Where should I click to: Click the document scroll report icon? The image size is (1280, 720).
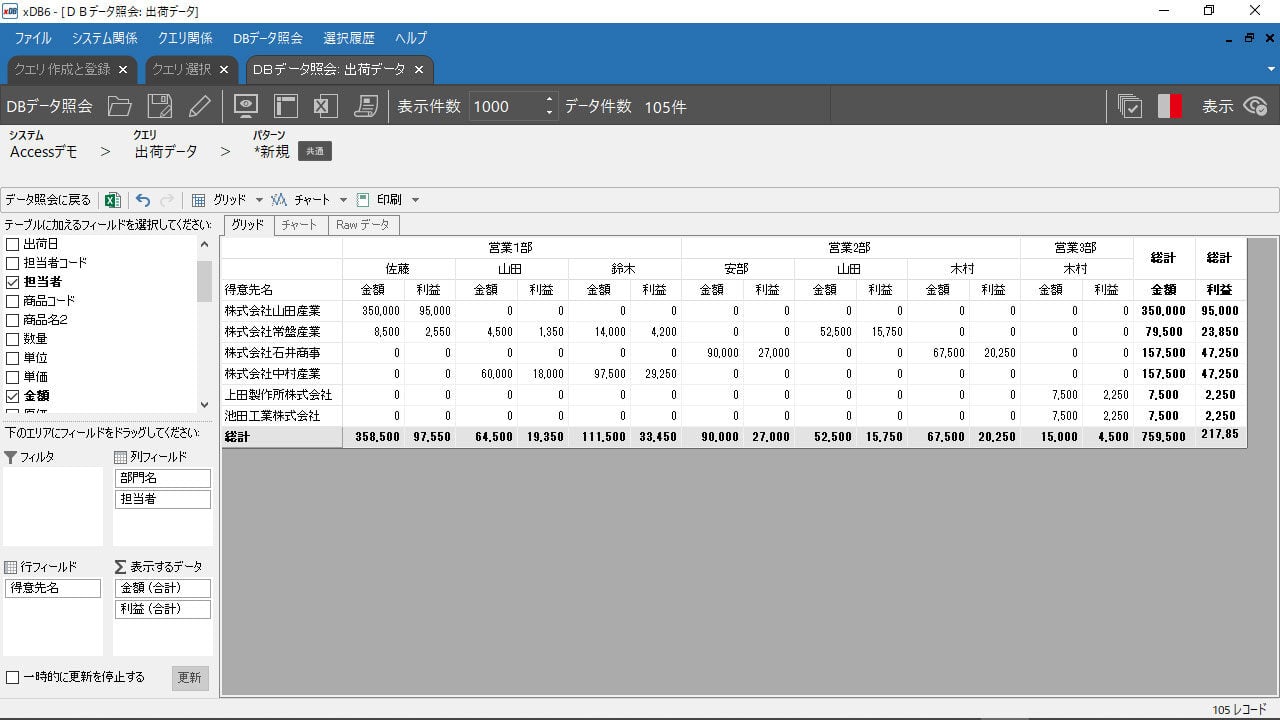[x=365, y=106]
